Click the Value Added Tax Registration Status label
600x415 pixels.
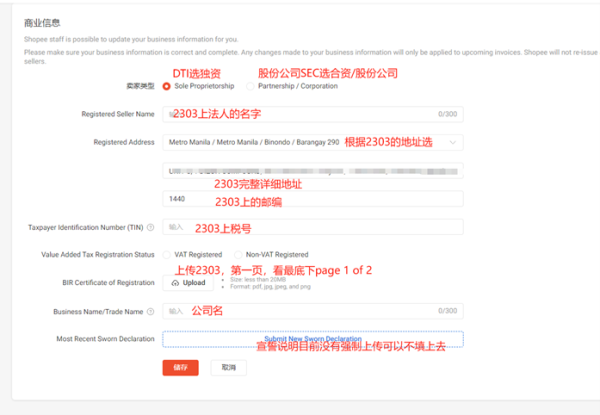tap(98, 255)
